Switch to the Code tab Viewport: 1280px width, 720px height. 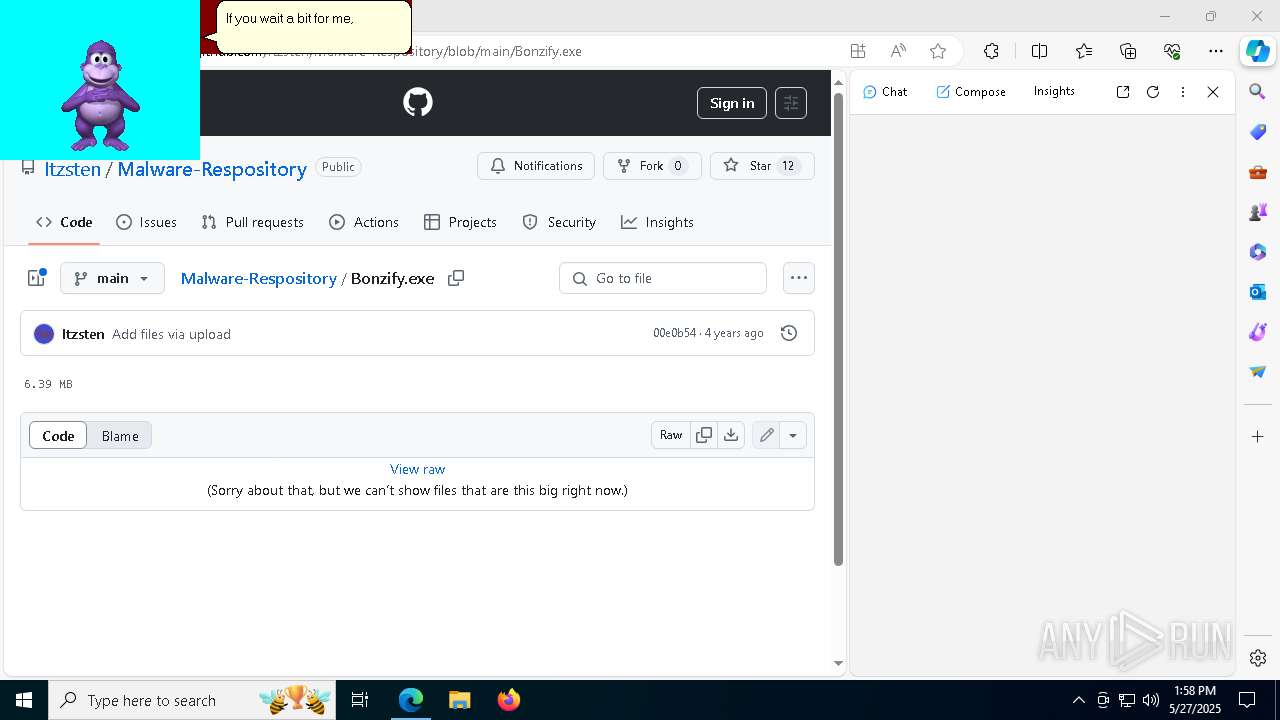click(64, 222)
